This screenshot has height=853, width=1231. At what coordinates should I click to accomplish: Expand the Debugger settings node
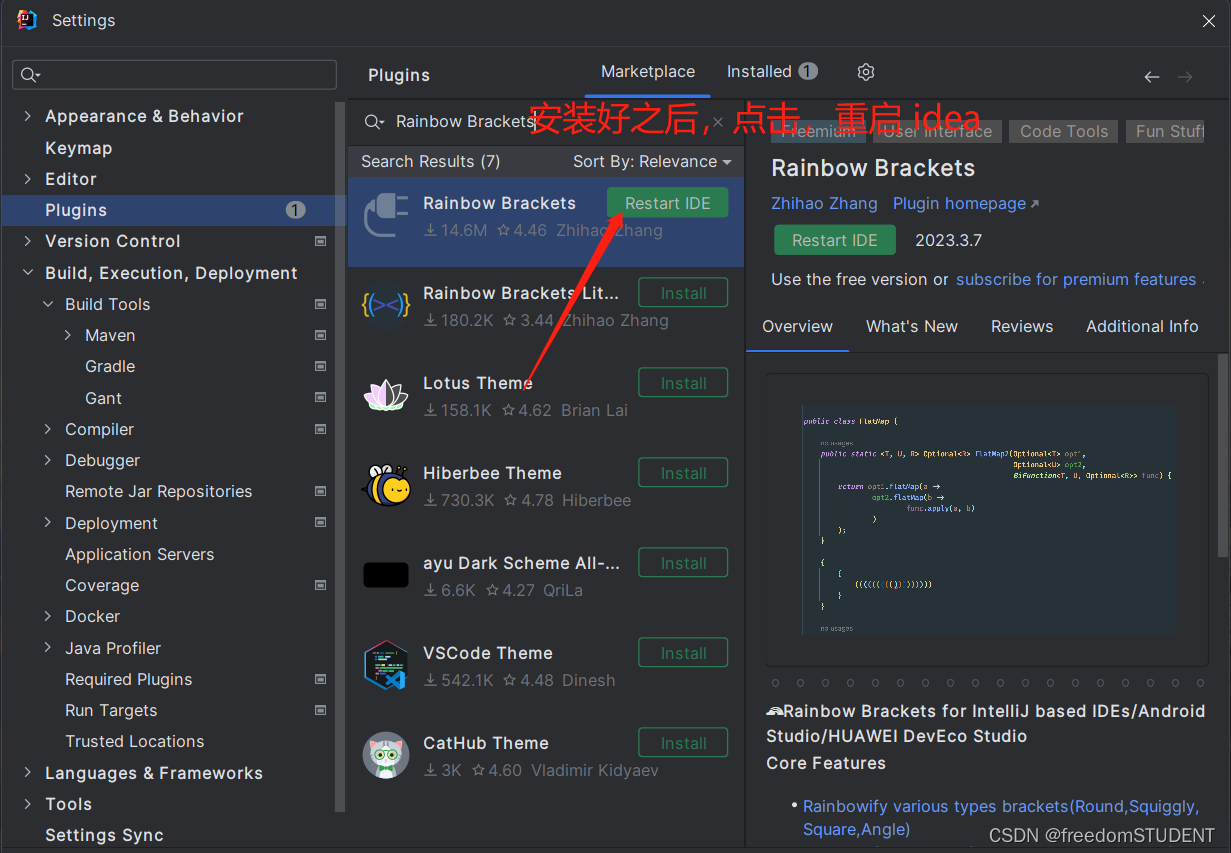pyautogui.click(x=48, y=460)
